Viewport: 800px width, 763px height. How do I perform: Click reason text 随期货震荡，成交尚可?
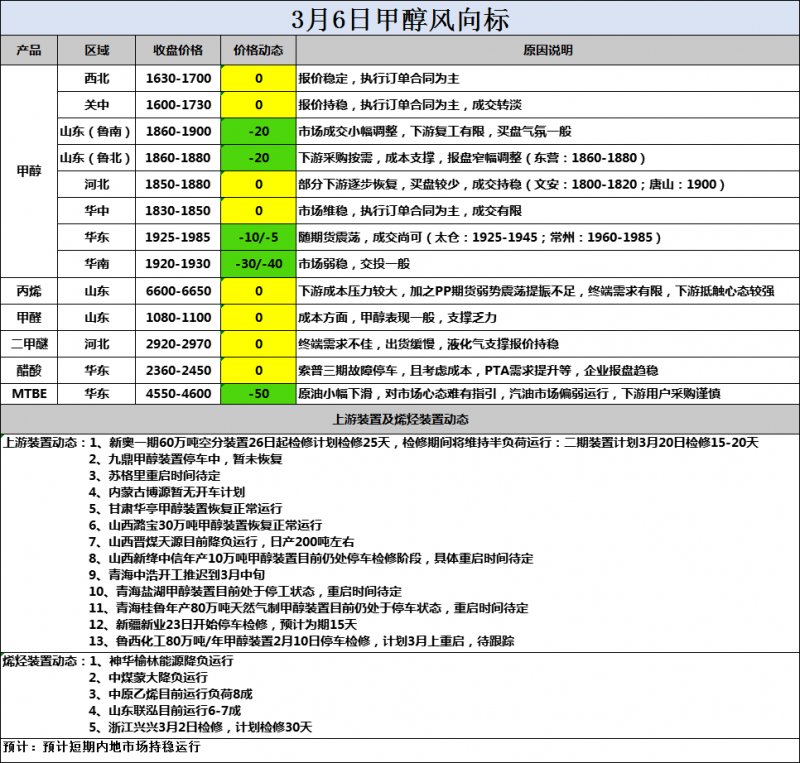(x=360, y=237)
